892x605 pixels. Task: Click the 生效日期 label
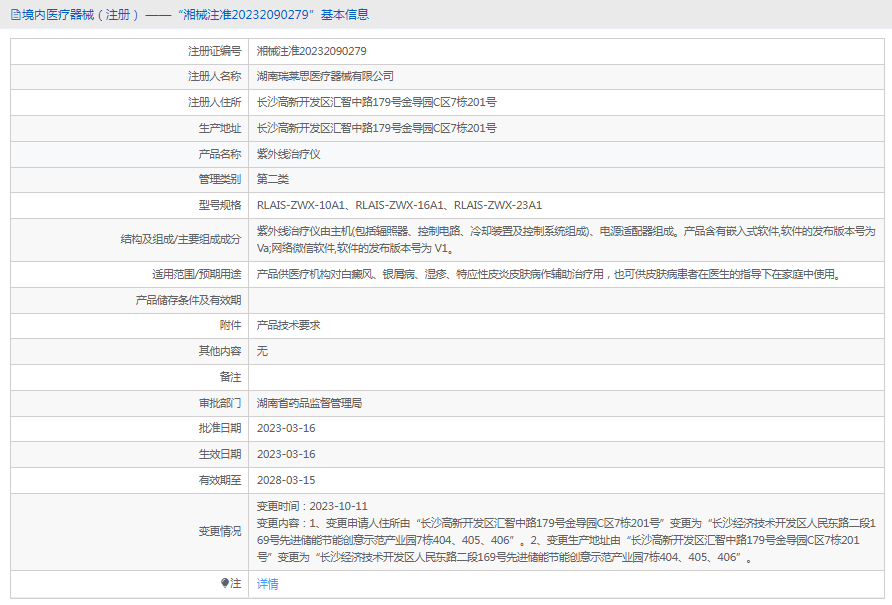pos(220,455)
